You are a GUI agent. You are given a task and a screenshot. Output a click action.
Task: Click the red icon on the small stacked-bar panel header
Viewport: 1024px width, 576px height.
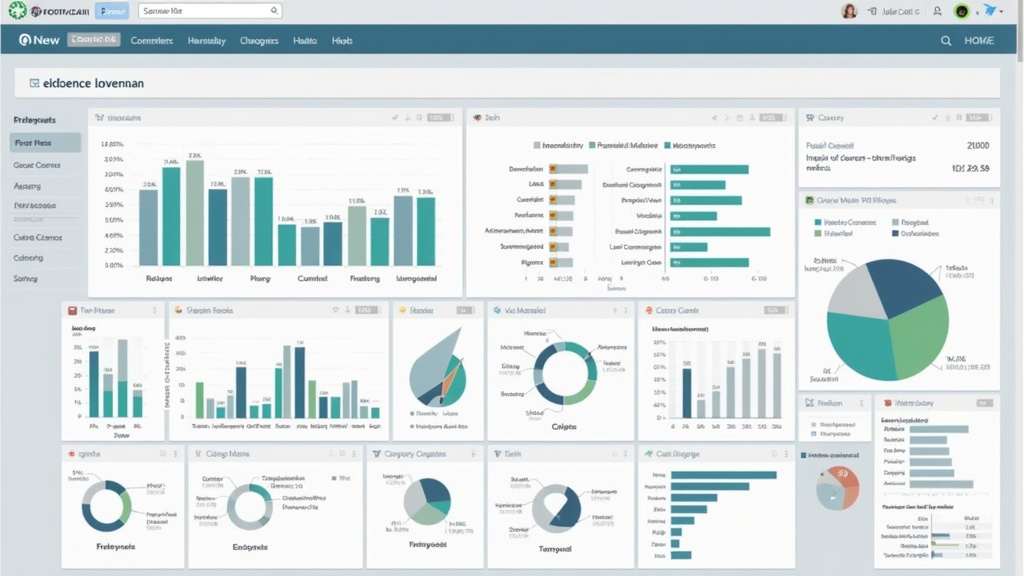point(70,311)
